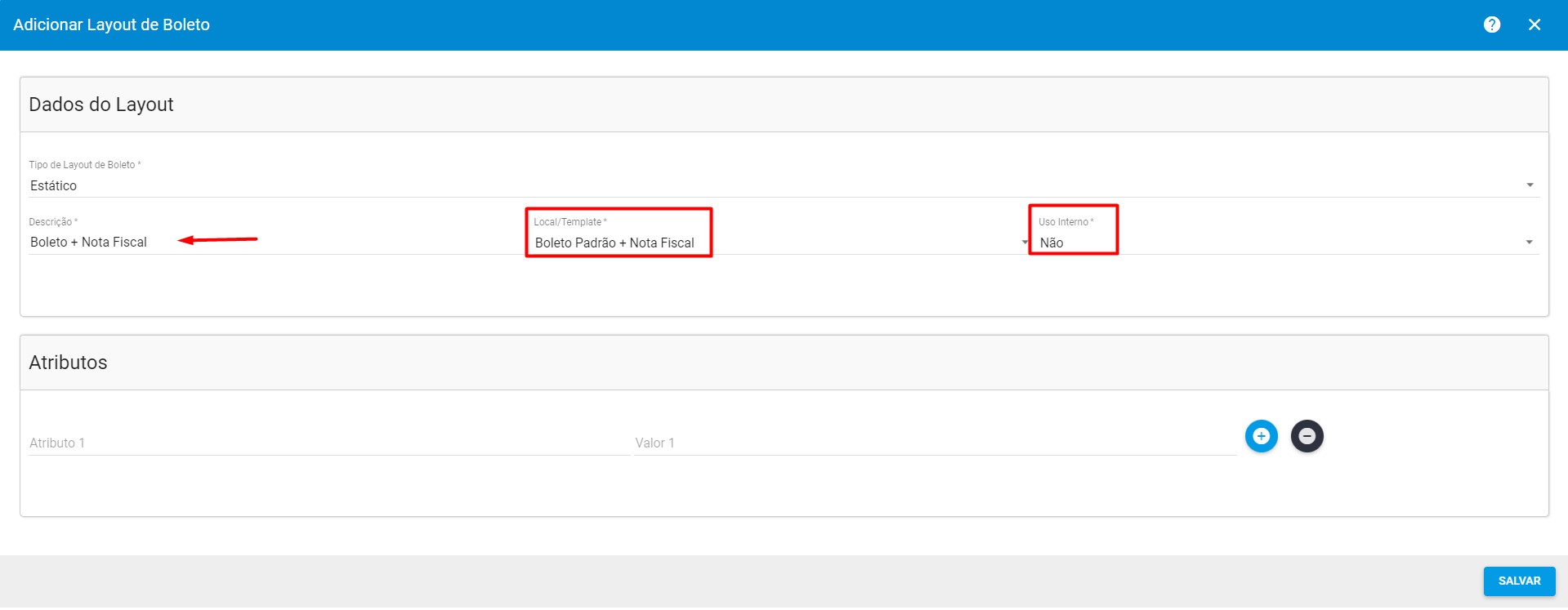Open the Local/Template dropdown

[x=780, y=243]
